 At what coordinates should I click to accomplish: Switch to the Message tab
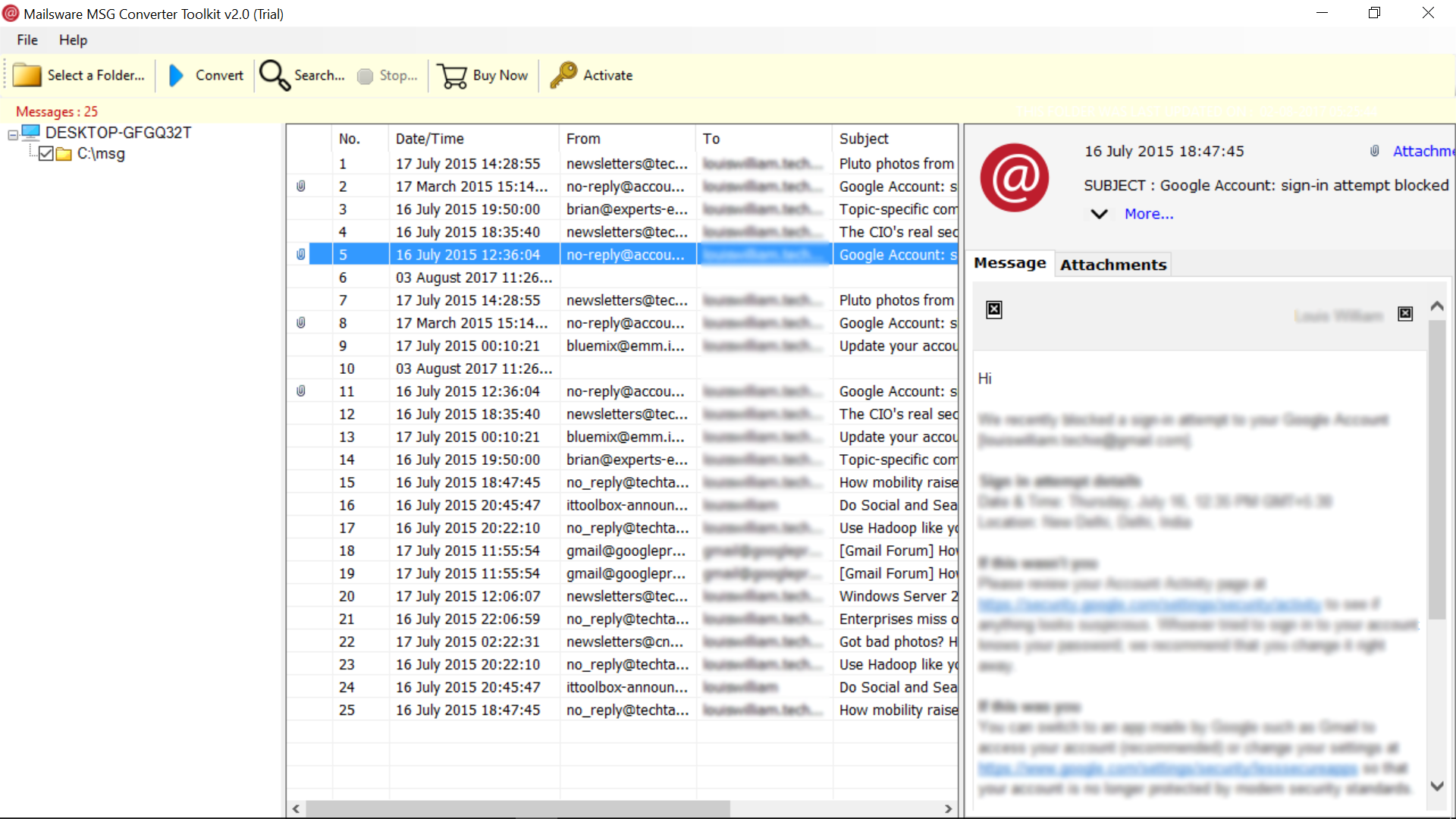(x=1009, y=263)
